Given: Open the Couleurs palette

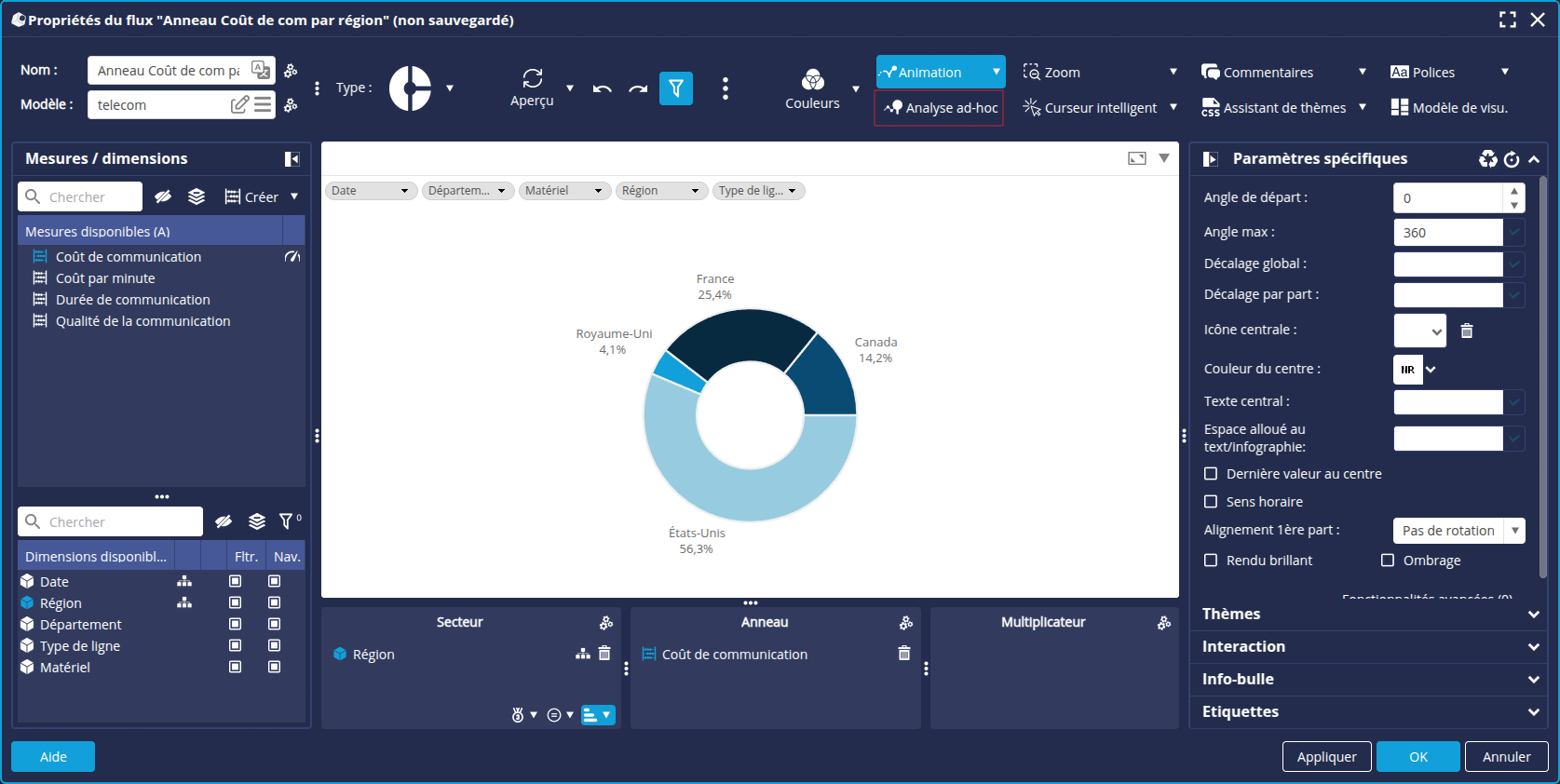Looking at the screenshot, I should 812,81.
